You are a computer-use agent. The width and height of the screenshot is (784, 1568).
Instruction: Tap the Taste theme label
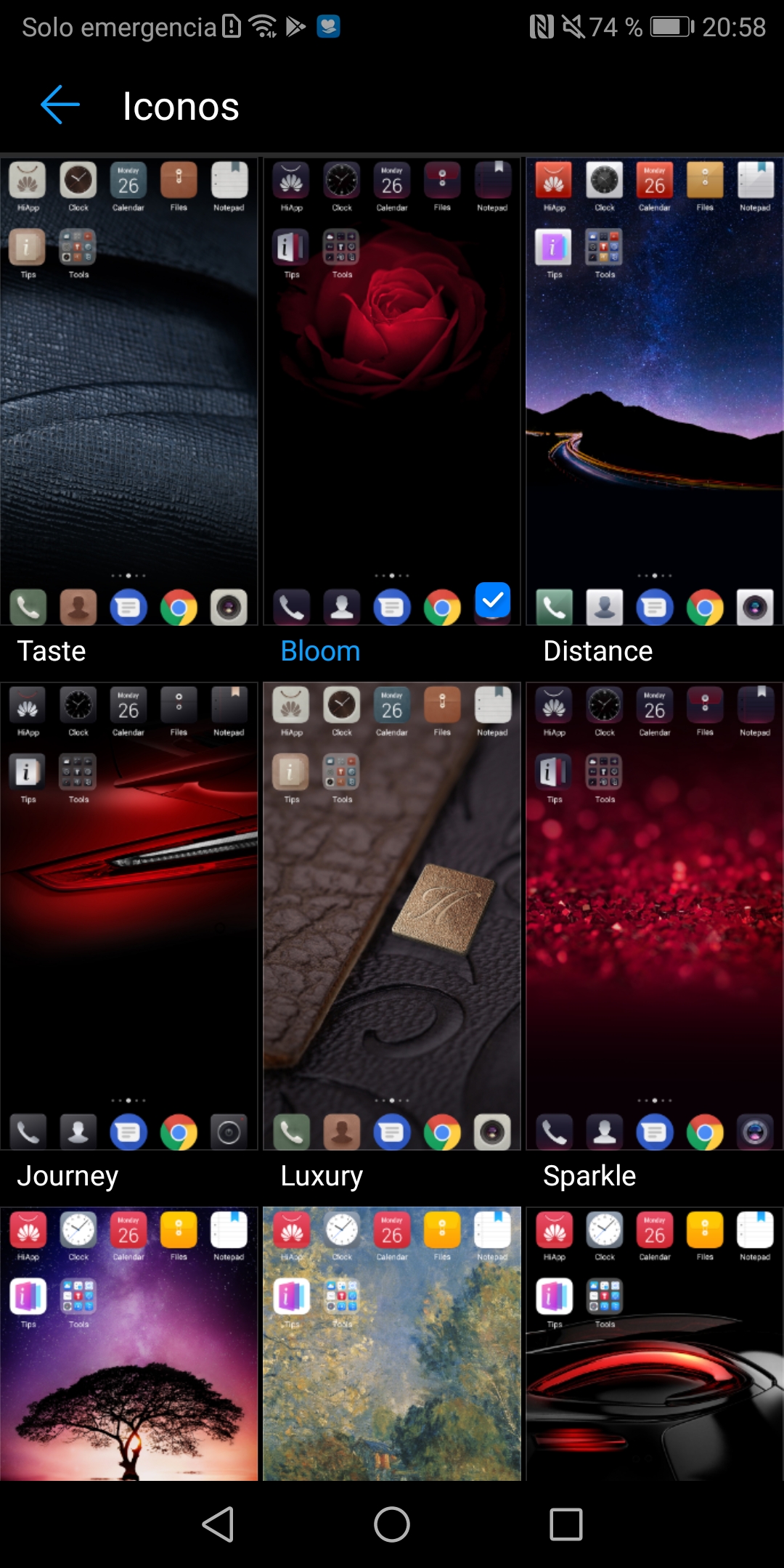pos(52,651)
